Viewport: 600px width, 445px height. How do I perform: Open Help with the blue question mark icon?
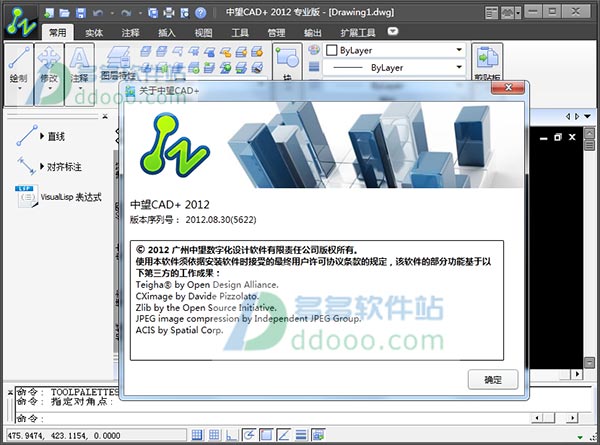point(201,14)
